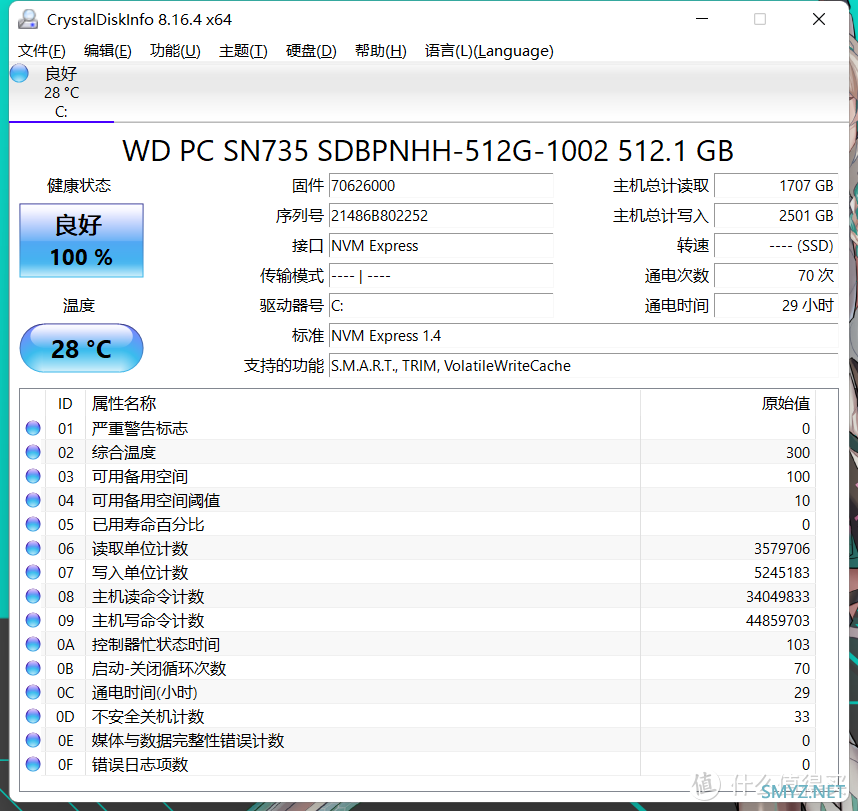Image resolution: width=858 pixels, height=811 pixels.
Task: Click the standard field NVM Express 1.4
Action: tap(583, 335)
